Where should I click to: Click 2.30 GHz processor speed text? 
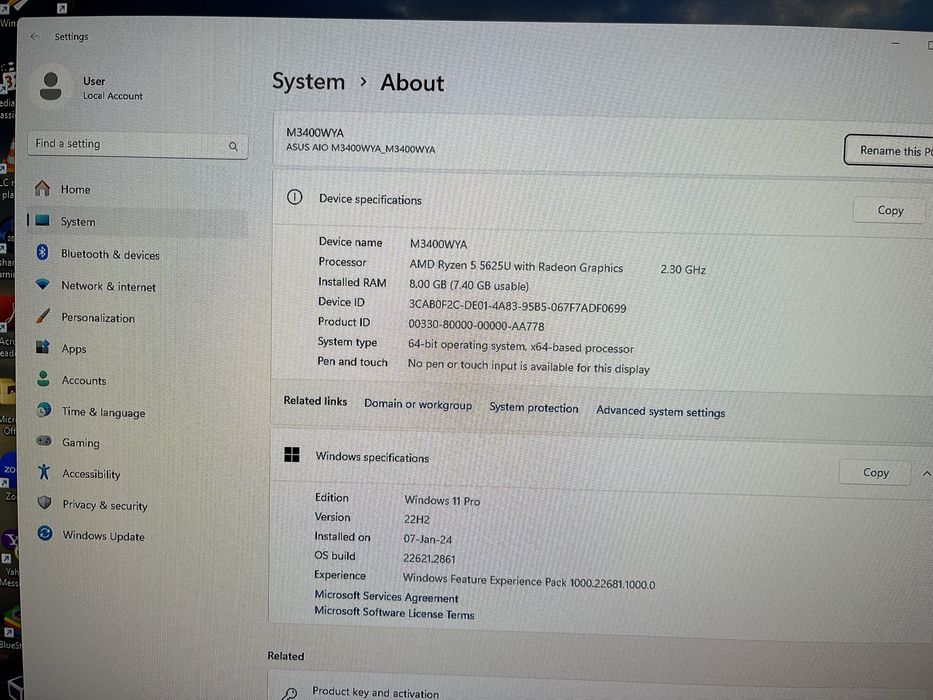pyautogui.click(x=682, y=270)
